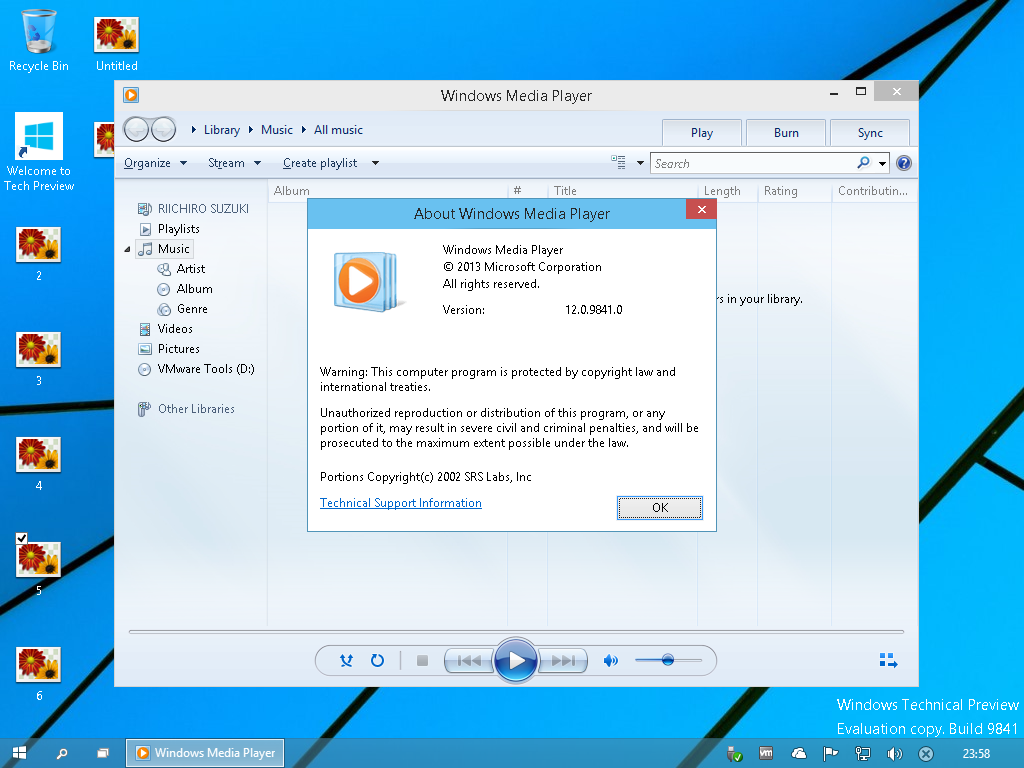Browse music by Artist
This screenshot has width=1024, height=768.
[182, 269]
